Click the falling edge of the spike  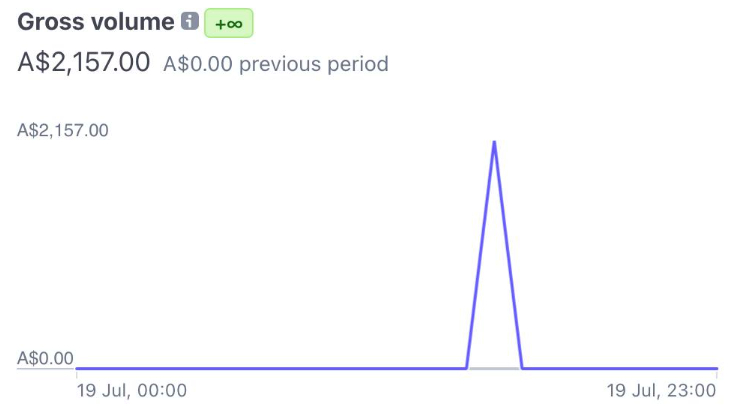[508, 255]
